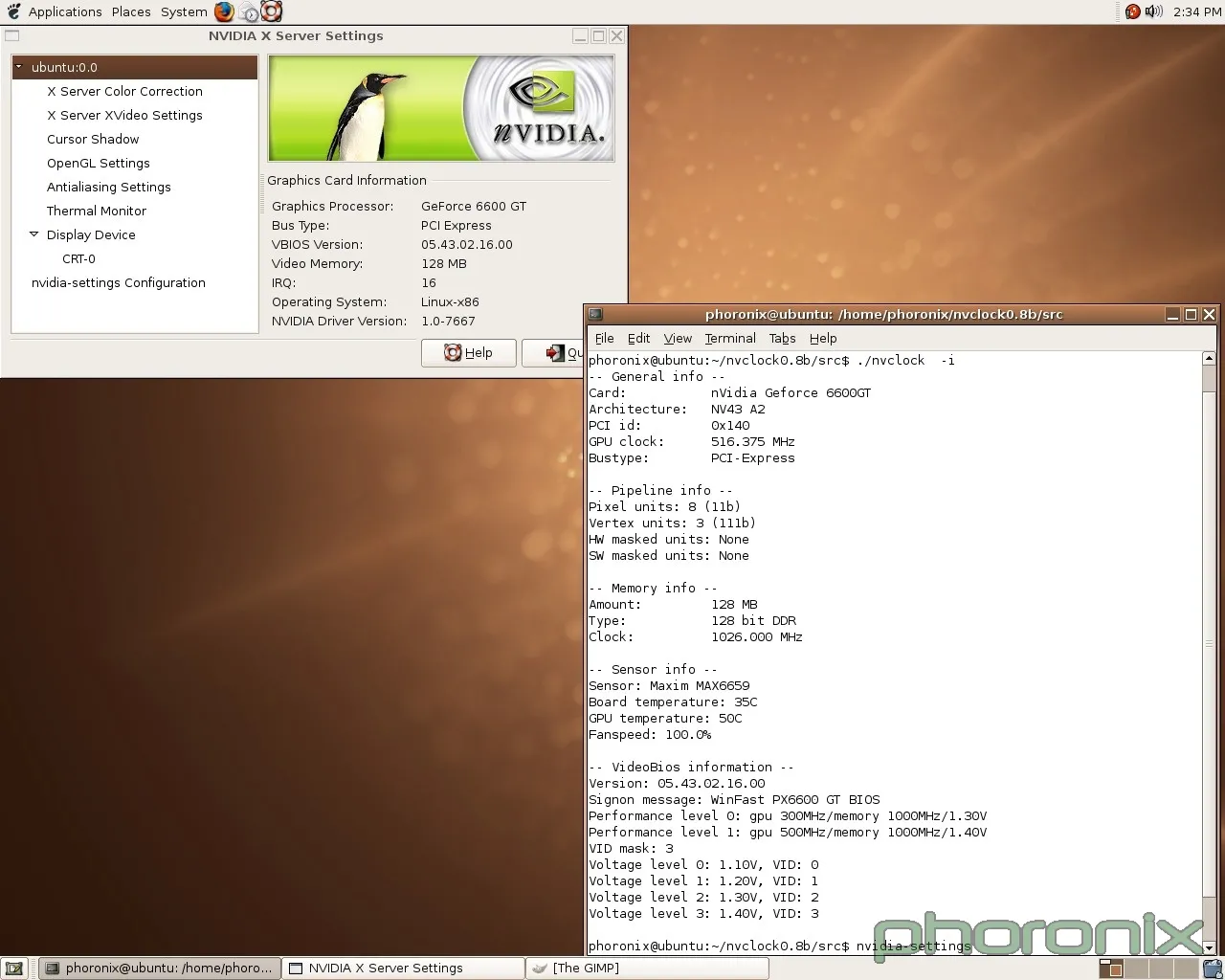Select the CRT-0 display entry
Image resolution: width=1225 pixels, height=980 pixels.
pos(78,258)
